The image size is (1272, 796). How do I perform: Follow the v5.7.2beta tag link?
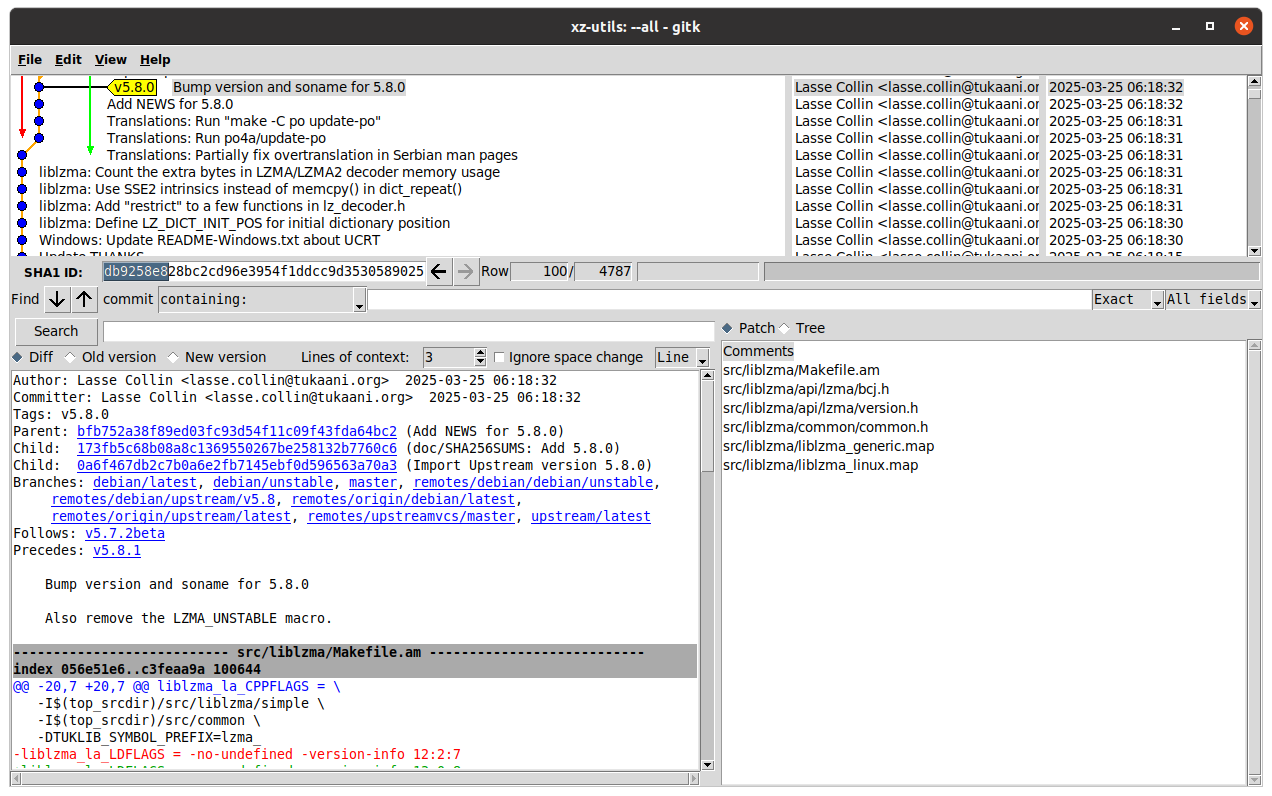tap(125, 533)
